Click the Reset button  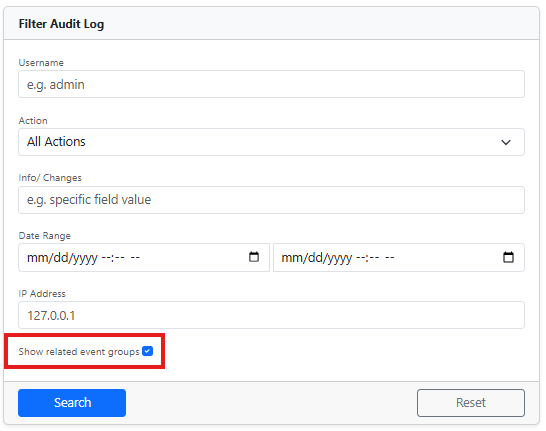tap(471, 403)
